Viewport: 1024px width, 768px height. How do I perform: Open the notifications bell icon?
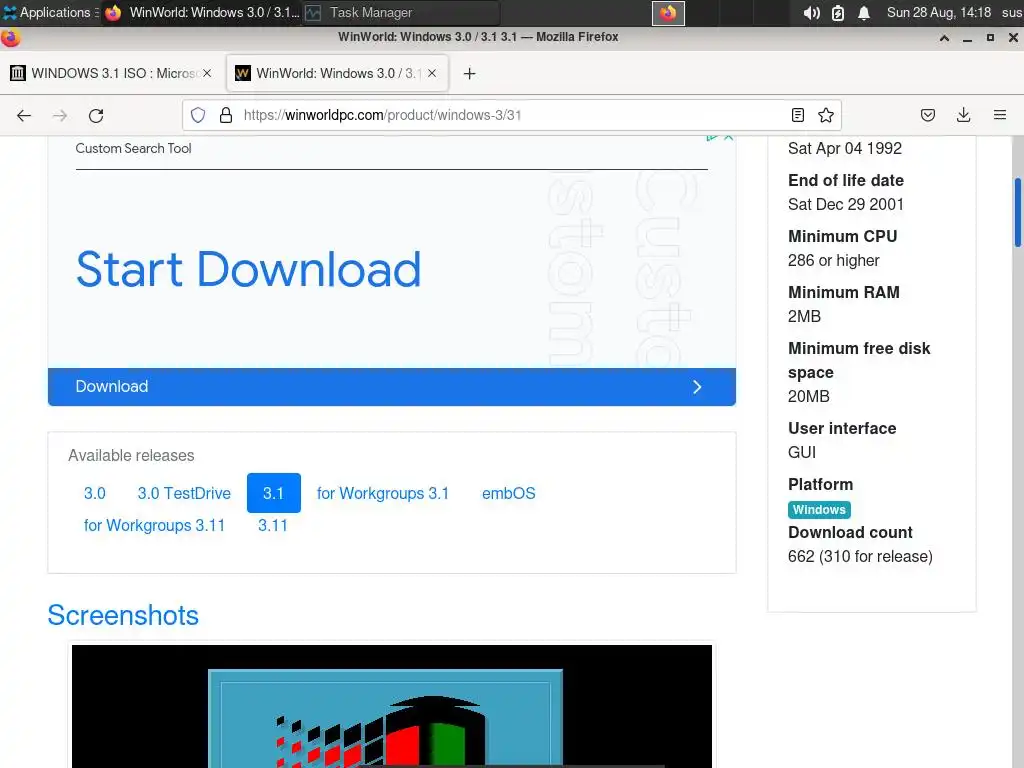tap(863, 13)
